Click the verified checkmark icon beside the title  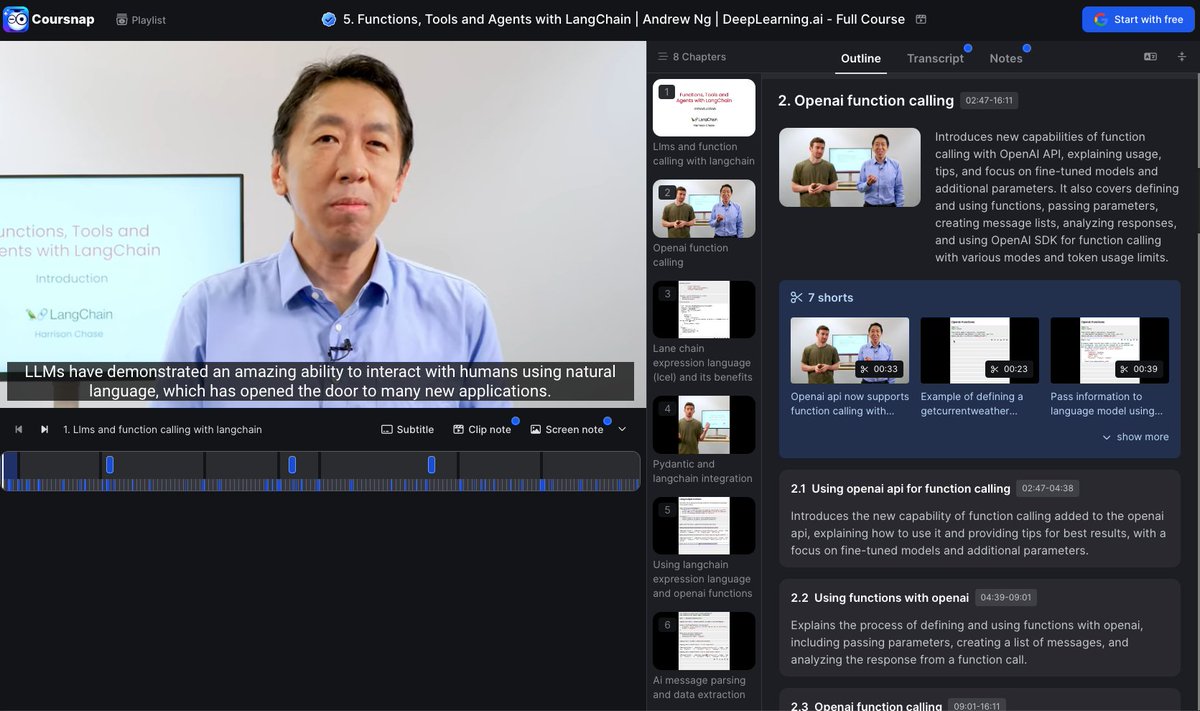point(329,19)
